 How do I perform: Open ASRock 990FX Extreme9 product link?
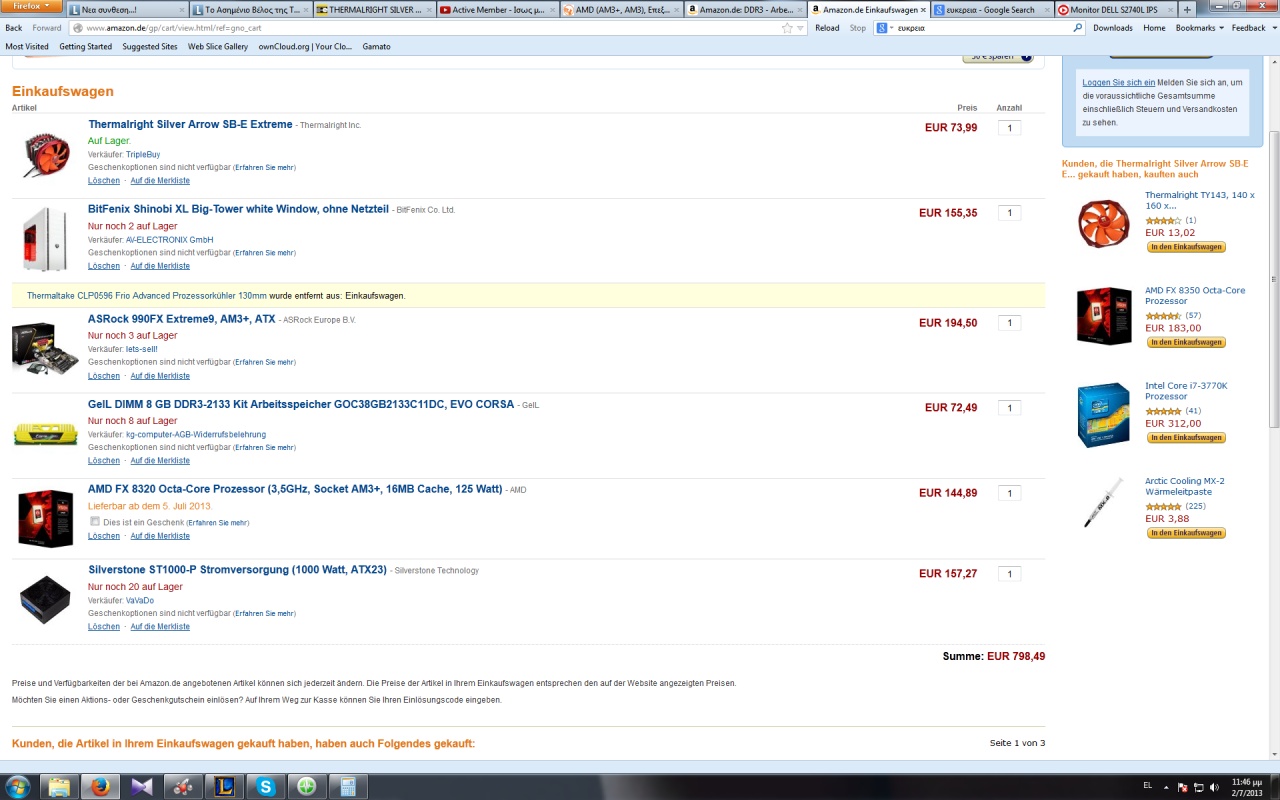(182, 320)
